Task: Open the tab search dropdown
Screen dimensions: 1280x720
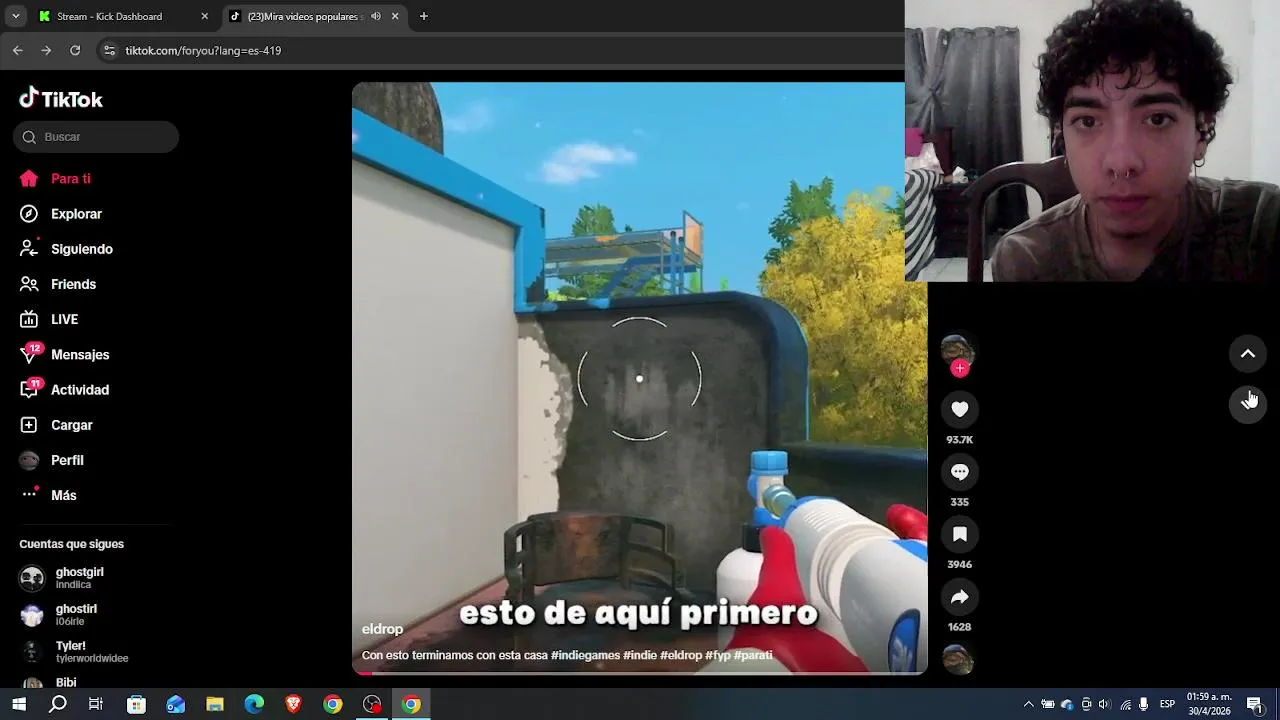Action: tap(15, 16)
